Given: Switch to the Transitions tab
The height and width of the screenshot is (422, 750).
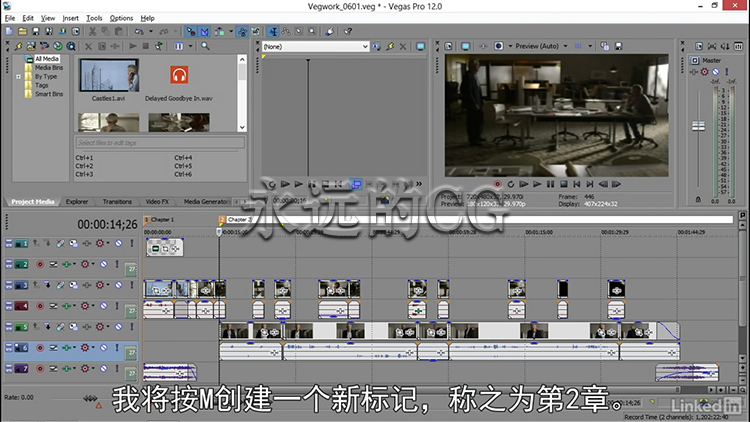Looking at the screenshot, I should tap(117, 202).
